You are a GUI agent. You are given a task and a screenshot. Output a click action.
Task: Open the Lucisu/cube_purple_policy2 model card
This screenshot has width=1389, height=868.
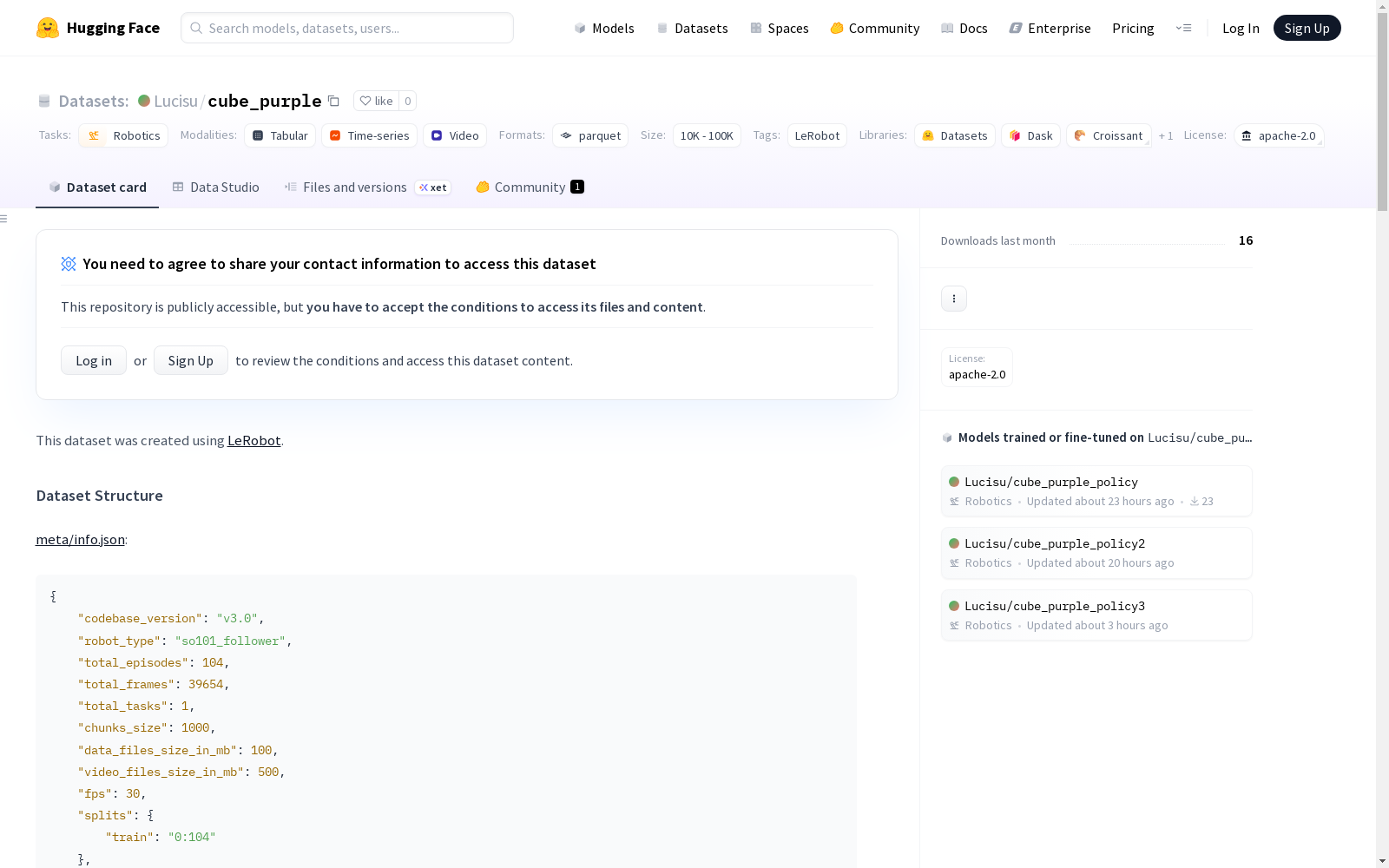1096,553
